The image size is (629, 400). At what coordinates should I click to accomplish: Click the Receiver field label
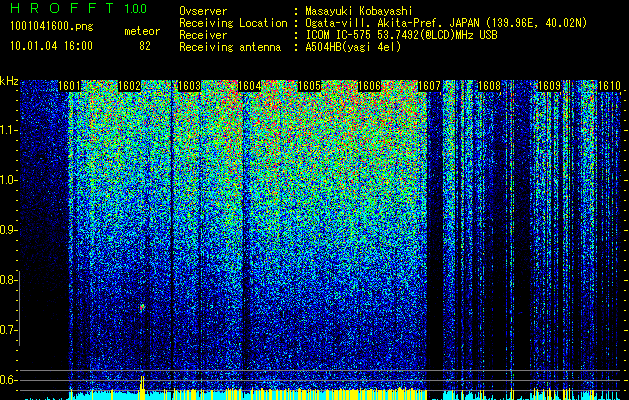click(x=203, y=35)
